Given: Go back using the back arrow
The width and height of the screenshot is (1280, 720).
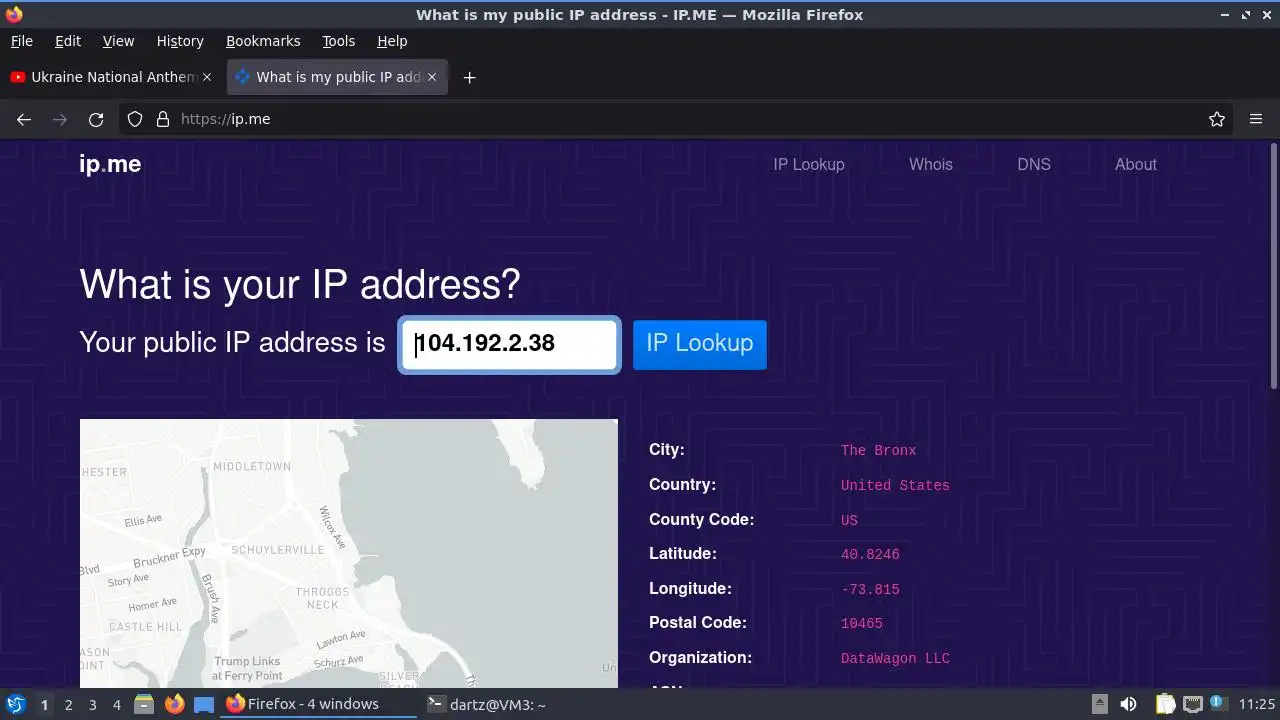Looking at the screenshot, I should pos(24,119).
